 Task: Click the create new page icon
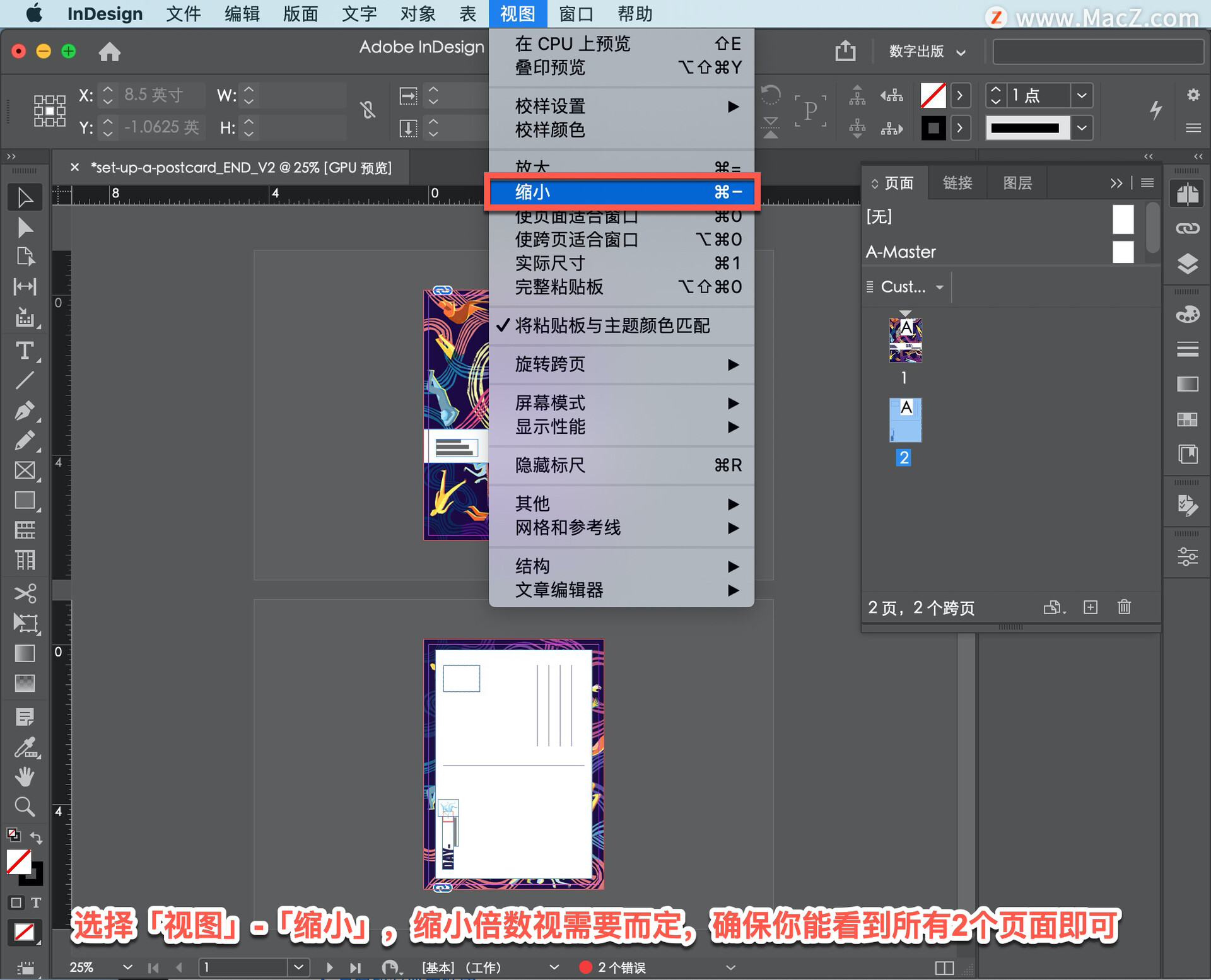click(1091, 607)
